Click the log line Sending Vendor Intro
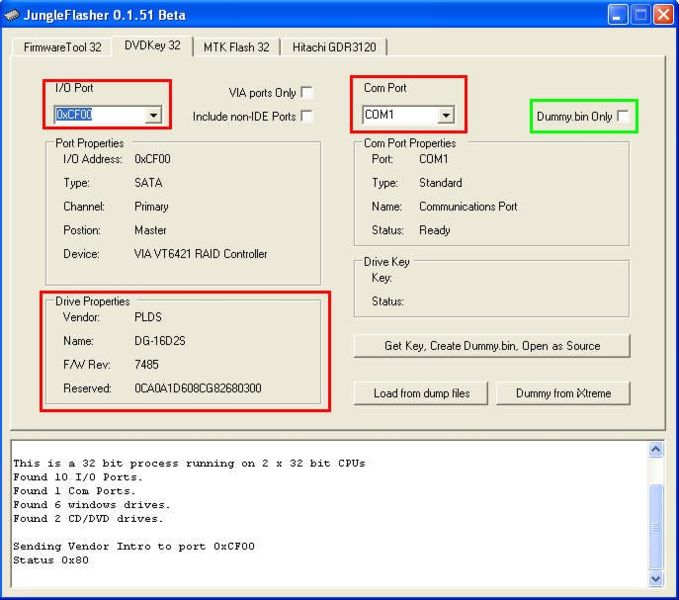The width and height of the screenshot is (679, 600). click(x=133, y=546)
